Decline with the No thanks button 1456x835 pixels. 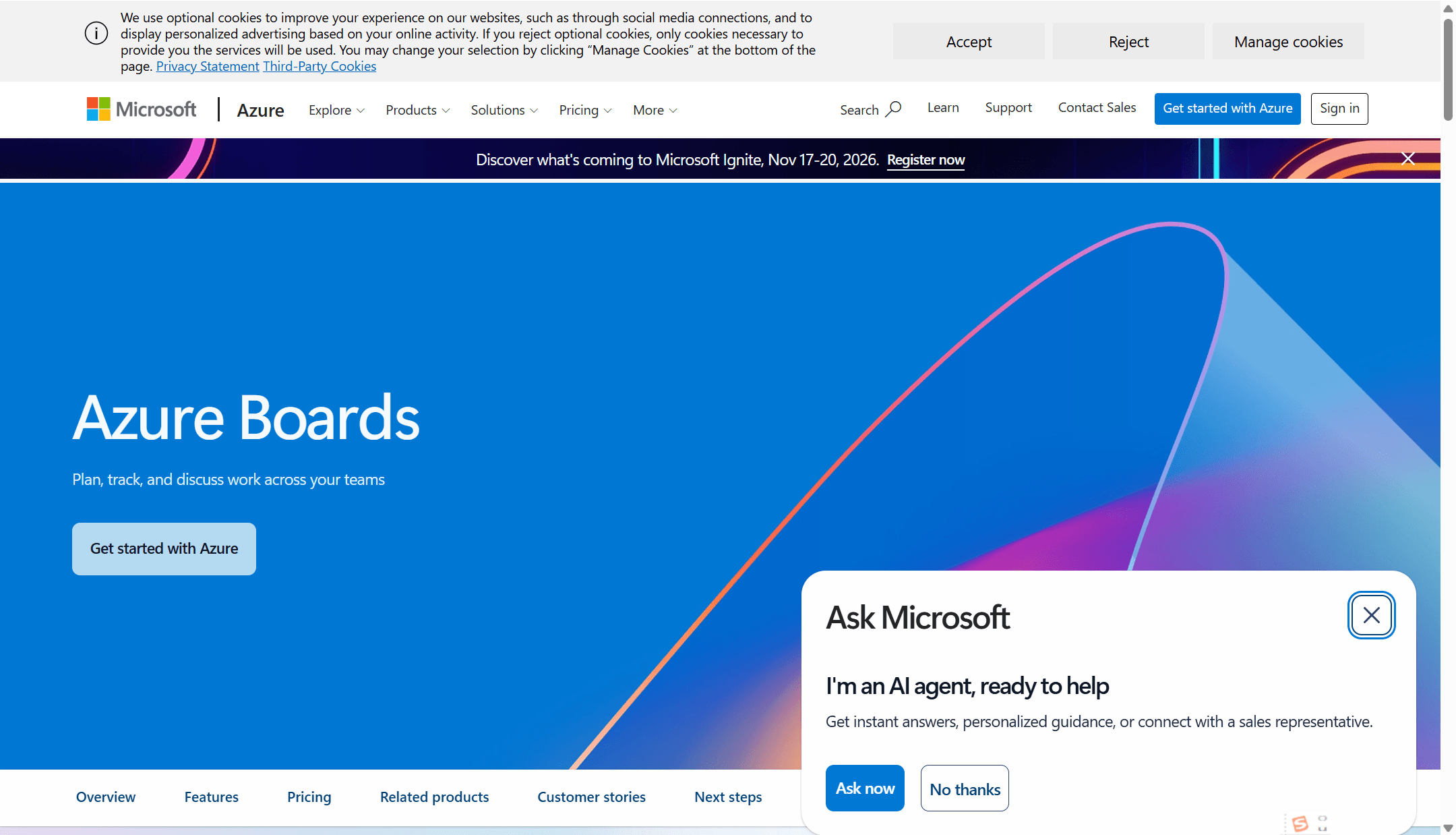click(965, 788)
